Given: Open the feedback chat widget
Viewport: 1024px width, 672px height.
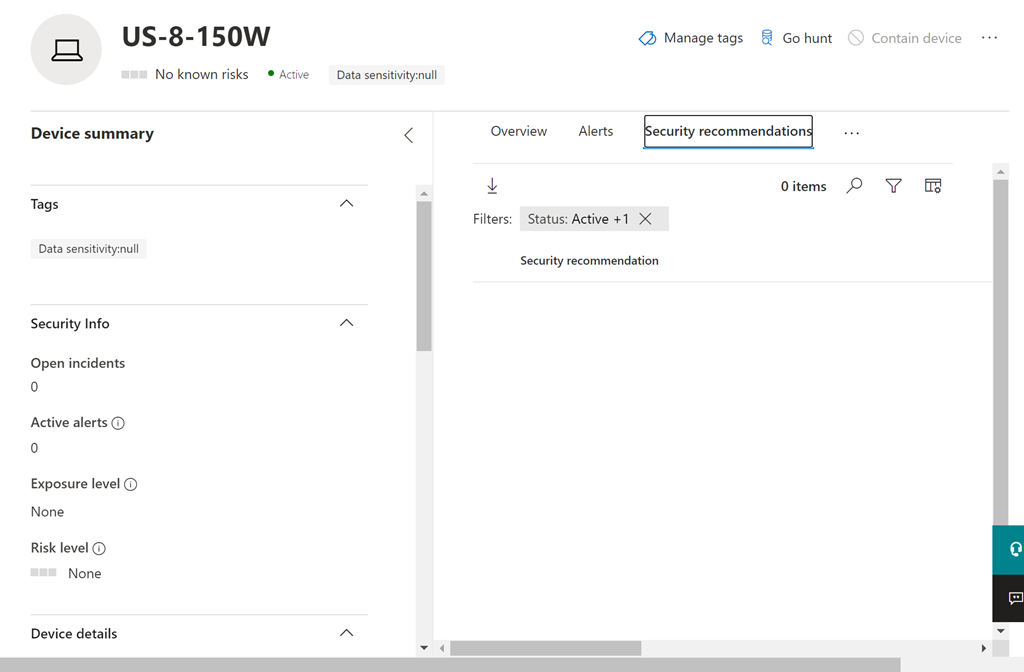Looking at the screenshot, I should pos(1014,598).
